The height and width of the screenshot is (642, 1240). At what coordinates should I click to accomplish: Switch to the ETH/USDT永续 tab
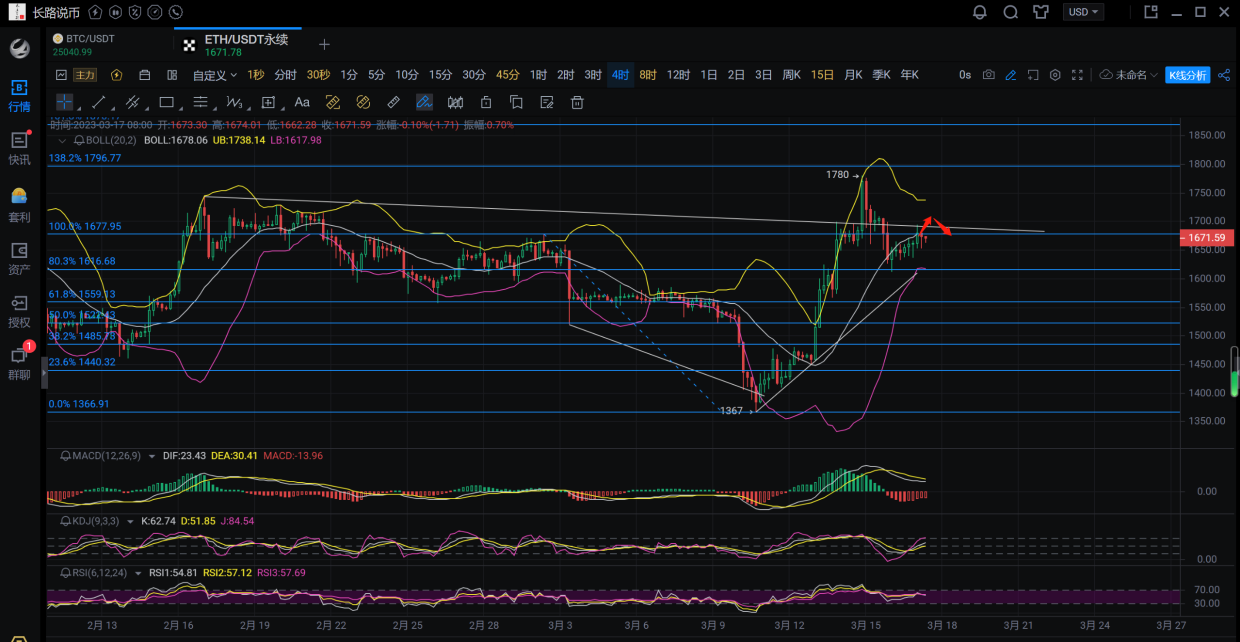pyautogui.click(x=237, y=44)
